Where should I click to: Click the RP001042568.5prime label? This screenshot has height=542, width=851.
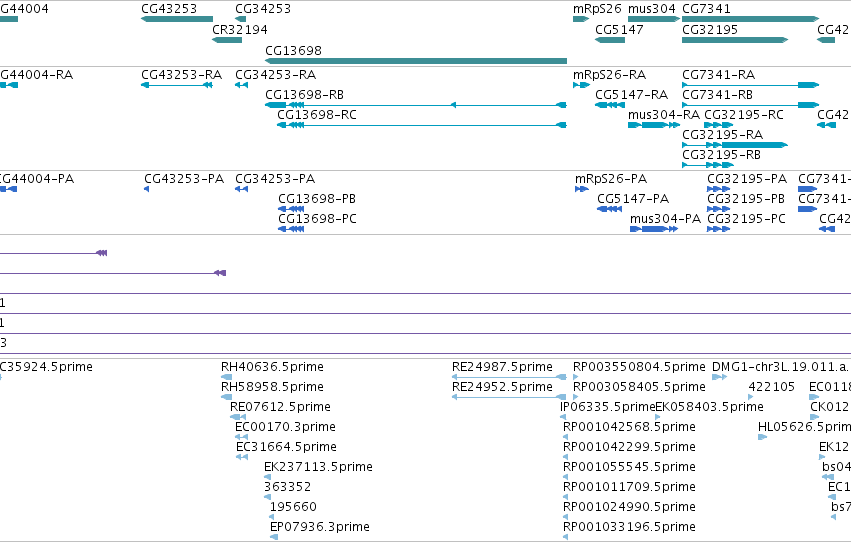(x=629, y=427)
